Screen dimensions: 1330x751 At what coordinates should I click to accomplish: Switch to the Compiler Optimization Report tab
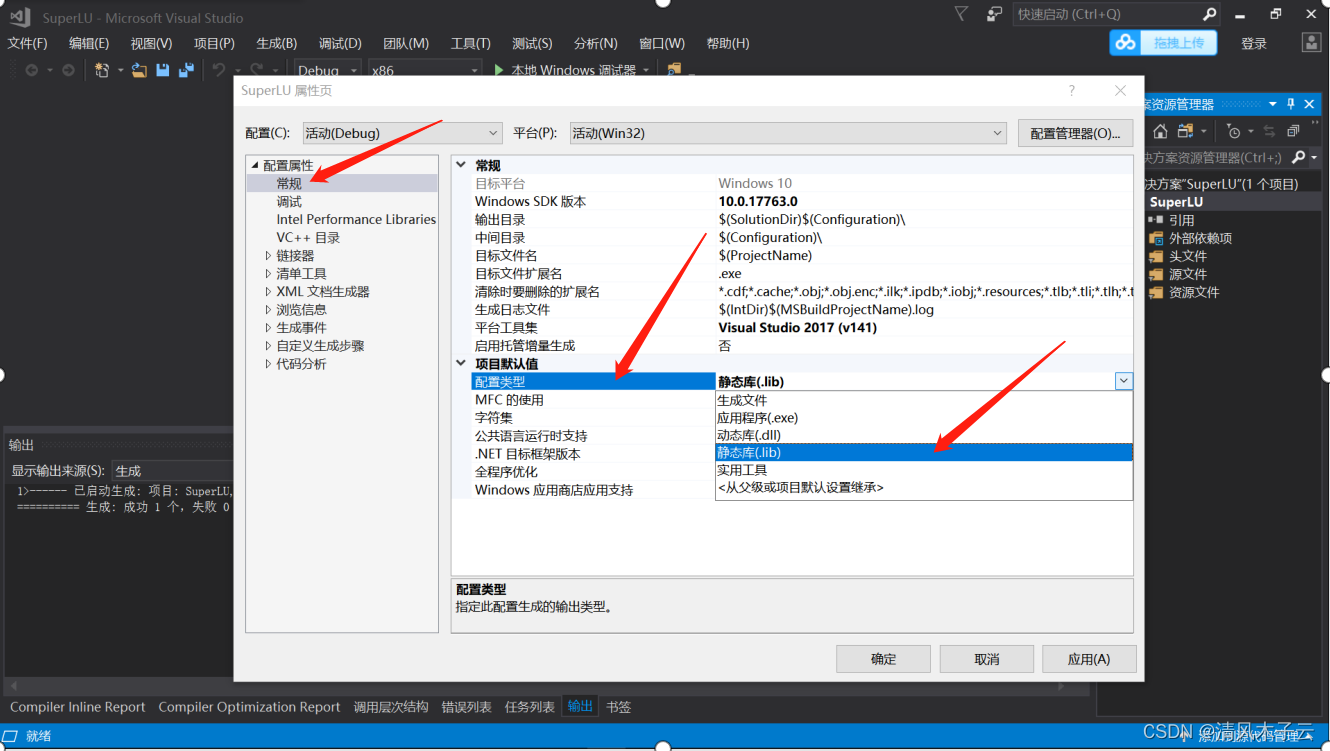click(x=249, y=706)
